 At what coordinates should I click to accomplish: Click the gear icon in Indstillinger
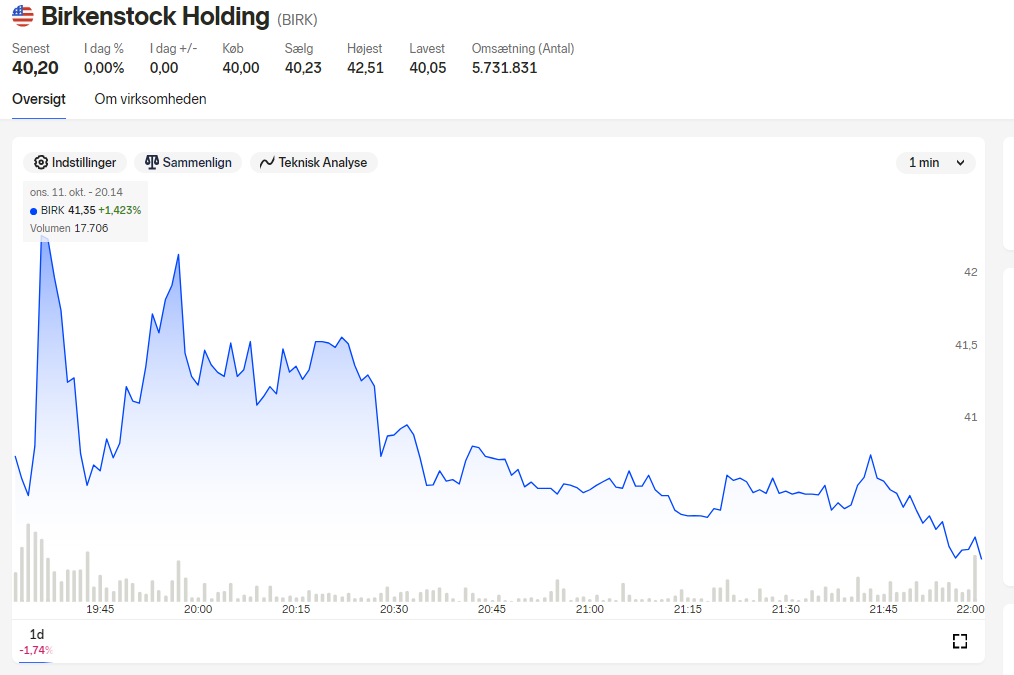(x=41, y=162)
